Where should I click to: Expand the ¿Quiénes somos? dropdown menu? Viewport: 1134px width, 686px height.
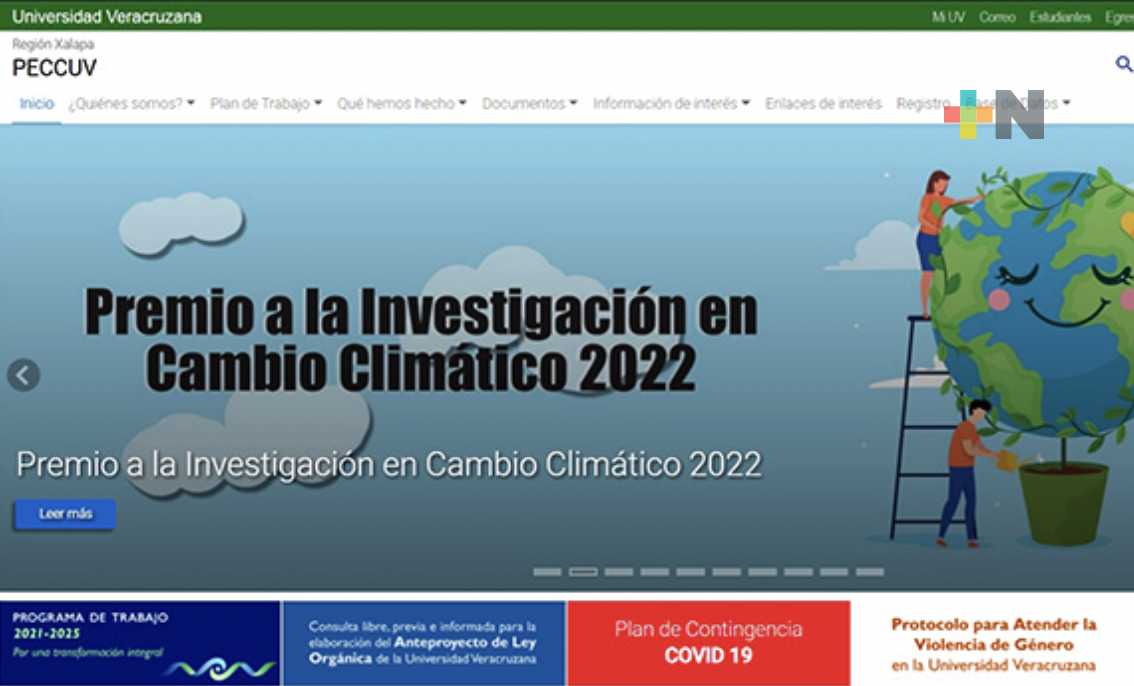click(132, 103)
